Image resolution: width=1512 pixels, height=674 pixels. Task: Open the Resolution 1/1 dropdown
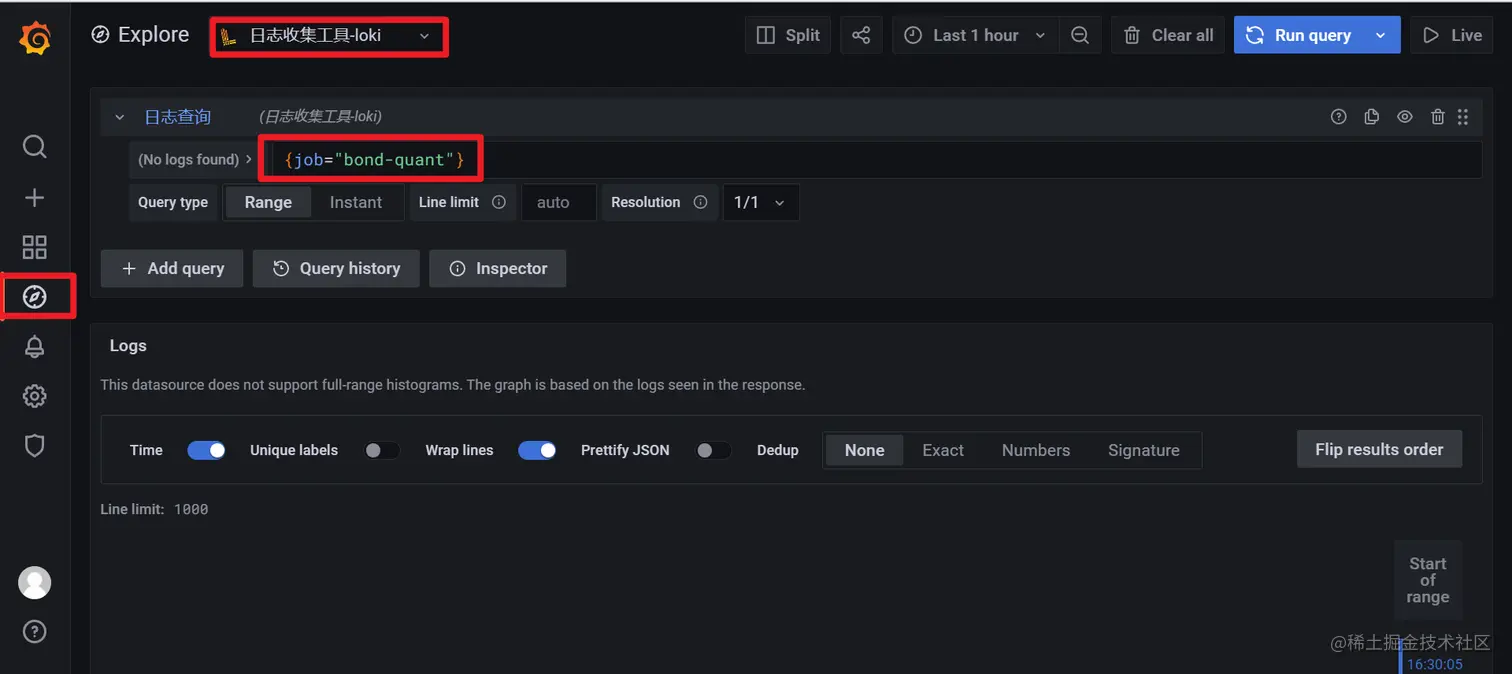tap(760, 202)
